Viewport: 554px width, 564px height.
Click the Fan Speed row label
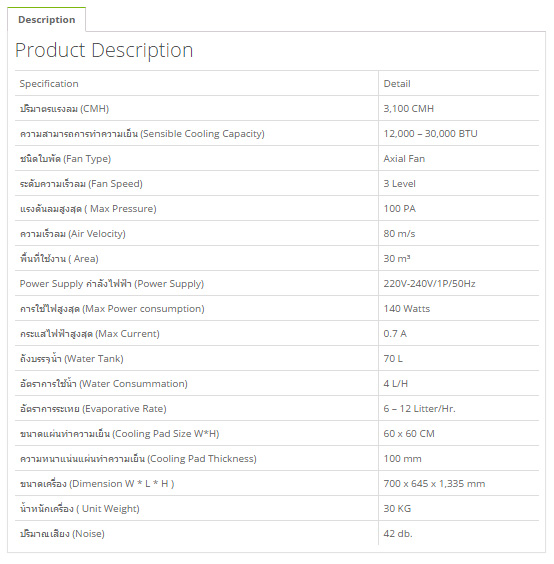(81, 183)
